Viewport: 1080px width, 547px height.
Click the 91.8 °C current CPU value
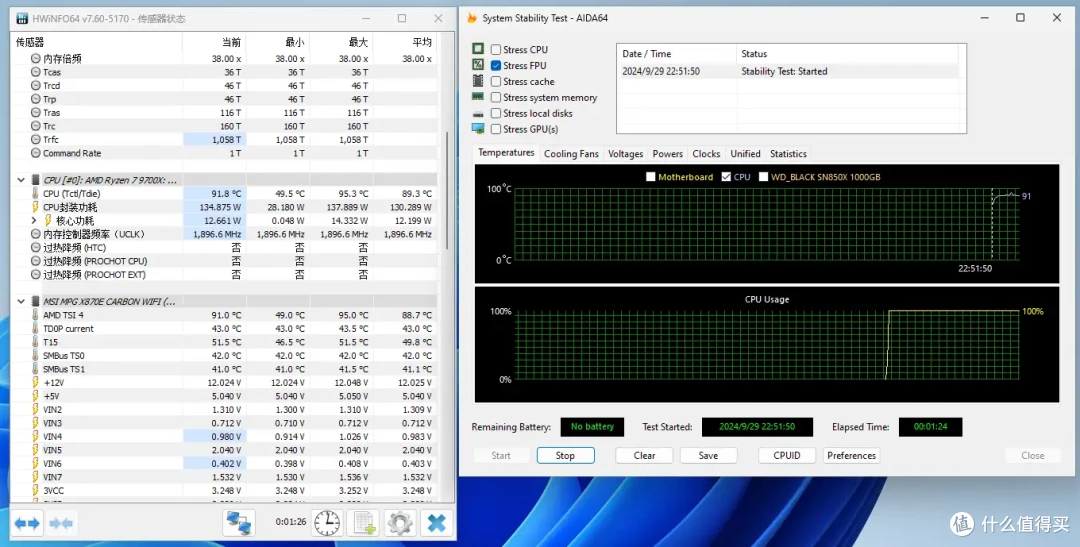226,194
